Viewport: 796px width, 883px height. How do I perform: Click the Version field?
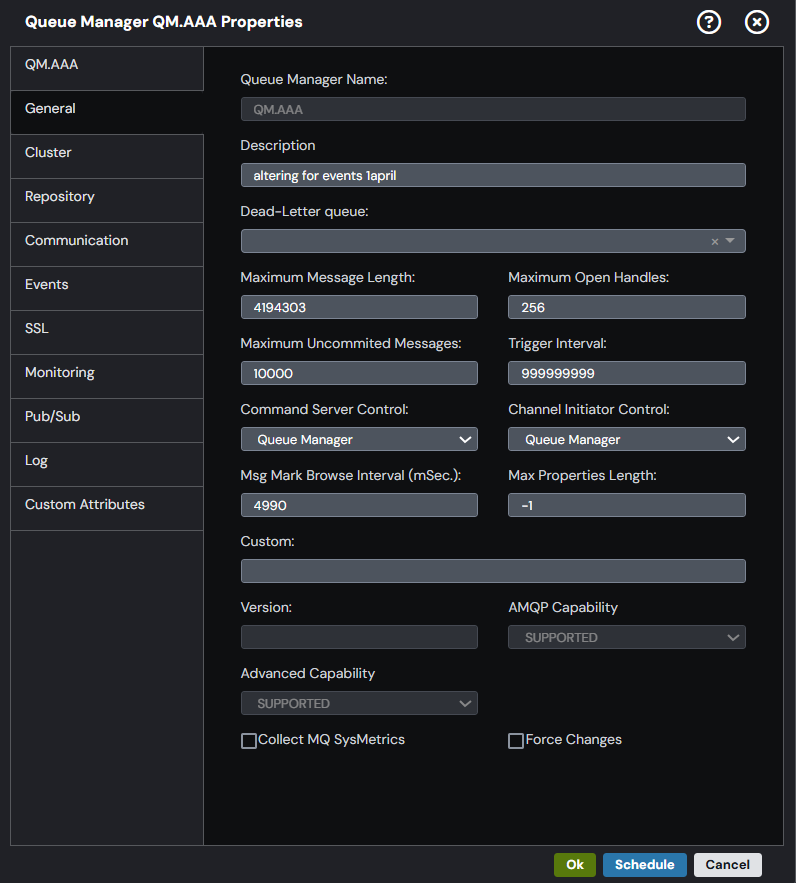coord(359,637)
